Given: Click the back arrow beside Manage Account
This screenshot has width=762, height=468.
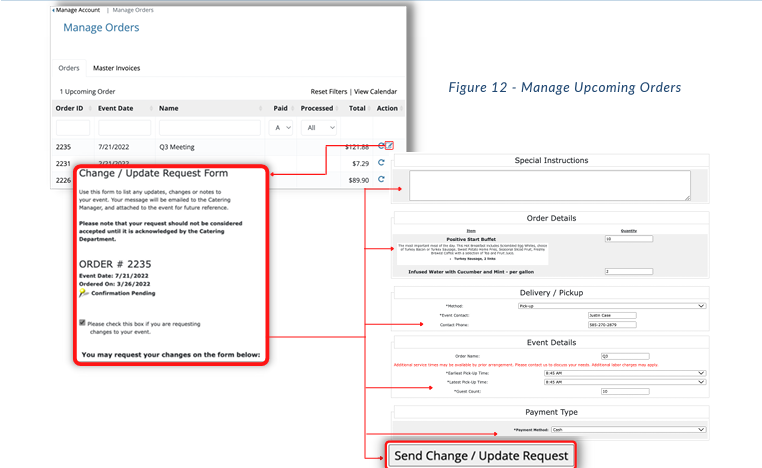Looking at the screenshot, I should tap(53, 10).
